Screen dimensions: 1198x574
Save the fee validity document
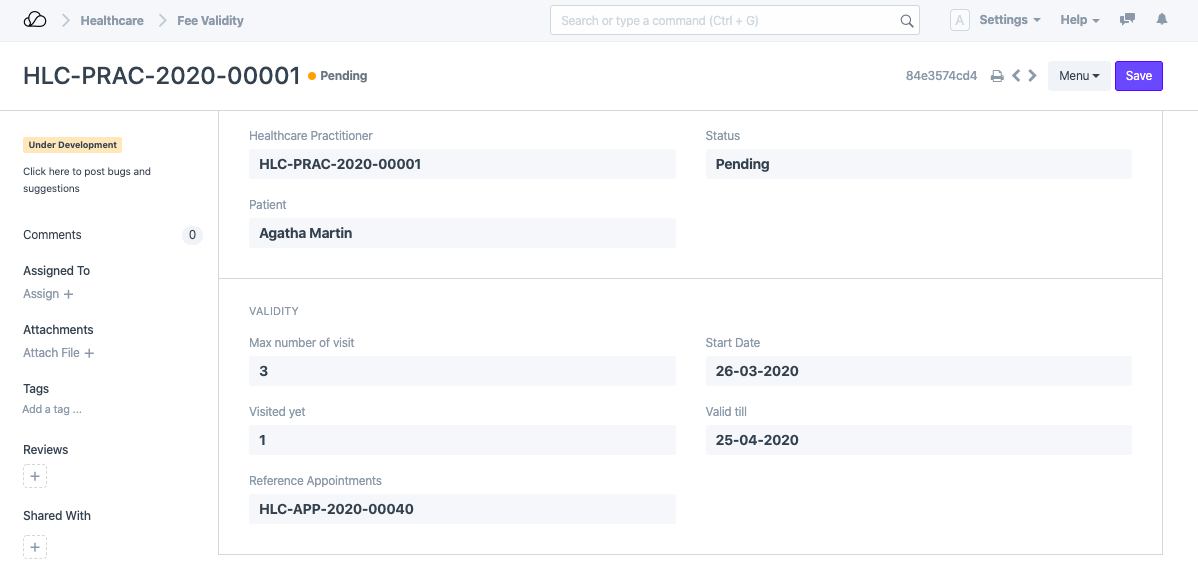[x=1138, y=76]
